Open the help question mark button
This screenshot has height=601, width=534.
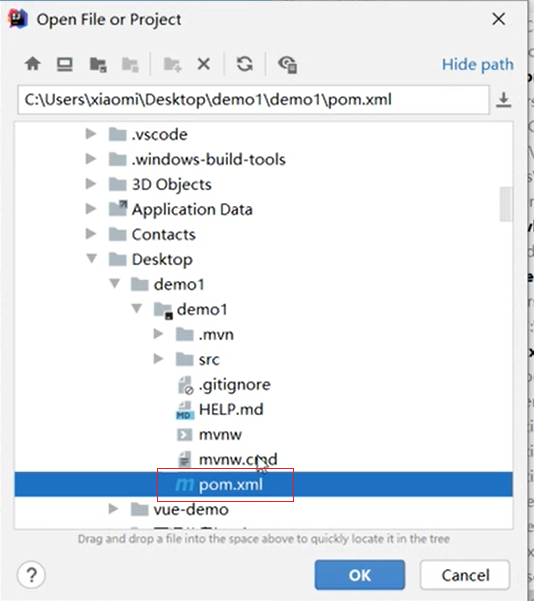tap(31, 575)
